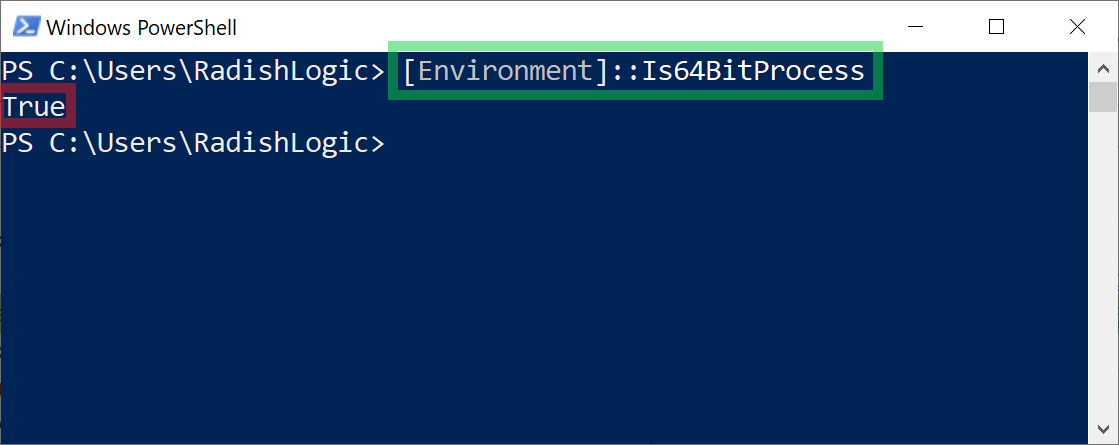Viewport: 1119px width, 445px height.
Task: Click the Windows PowerShell title text
Action: pos(141,28)
